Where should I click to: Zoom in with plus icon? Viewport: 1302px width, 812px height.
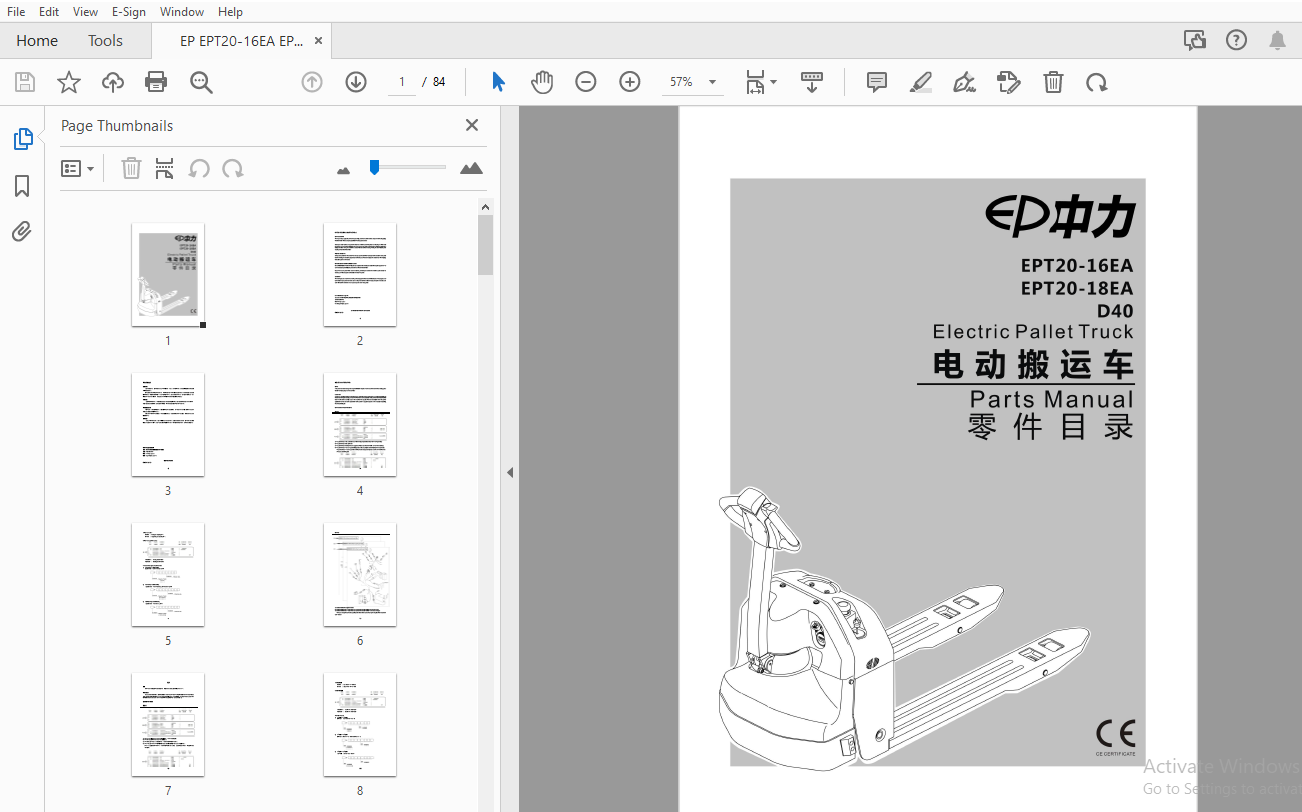[630, 82]
